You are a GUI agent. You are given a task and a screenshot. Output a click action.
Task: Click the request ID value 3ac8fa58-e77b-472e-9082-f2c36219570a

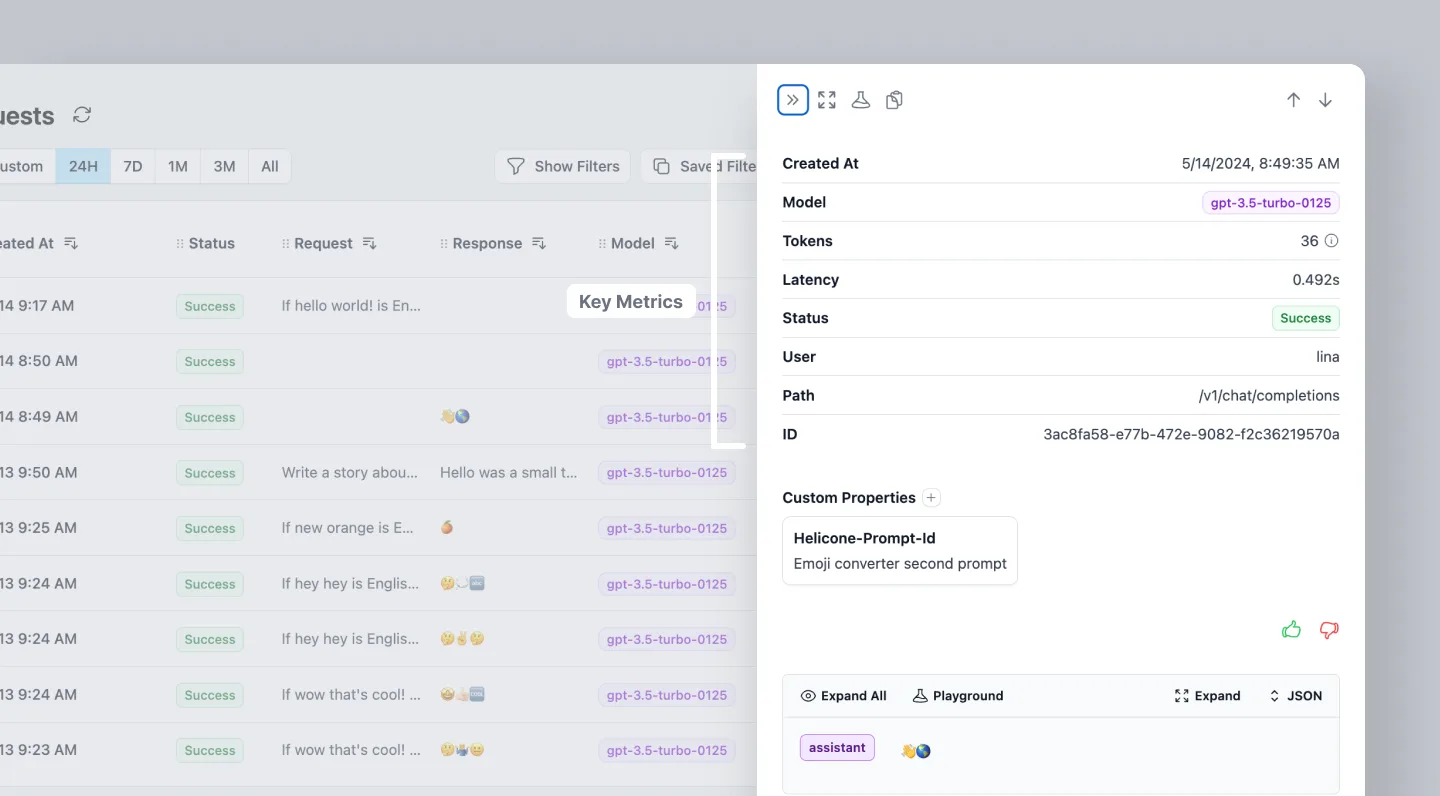coord(1191,434)
